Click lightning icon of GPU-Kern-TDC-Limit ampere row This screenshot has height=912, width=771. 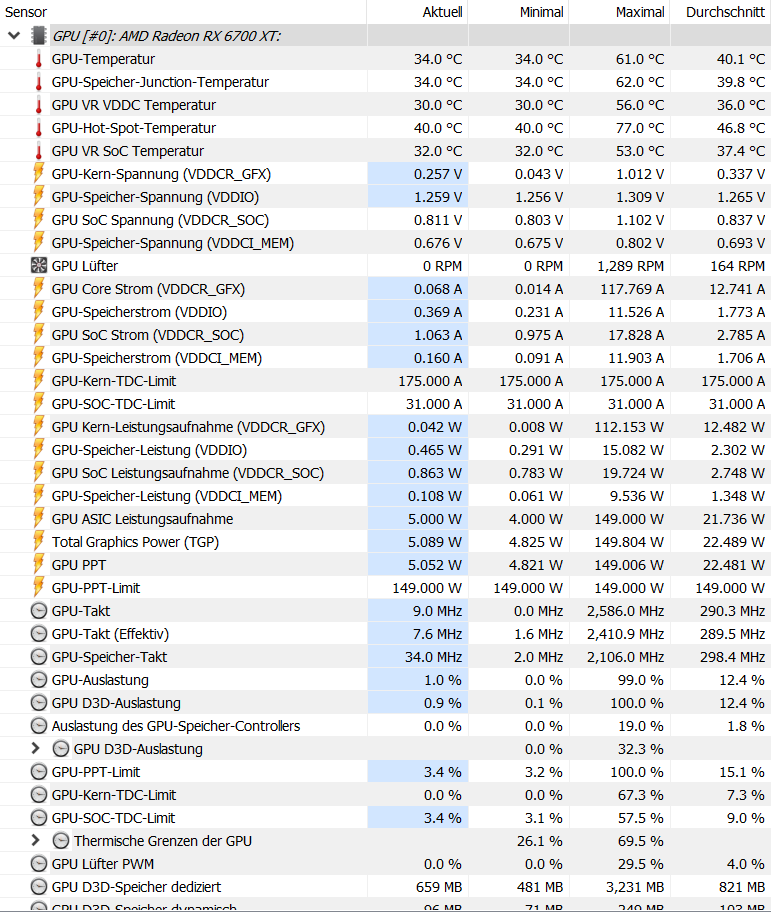[38, 381]
